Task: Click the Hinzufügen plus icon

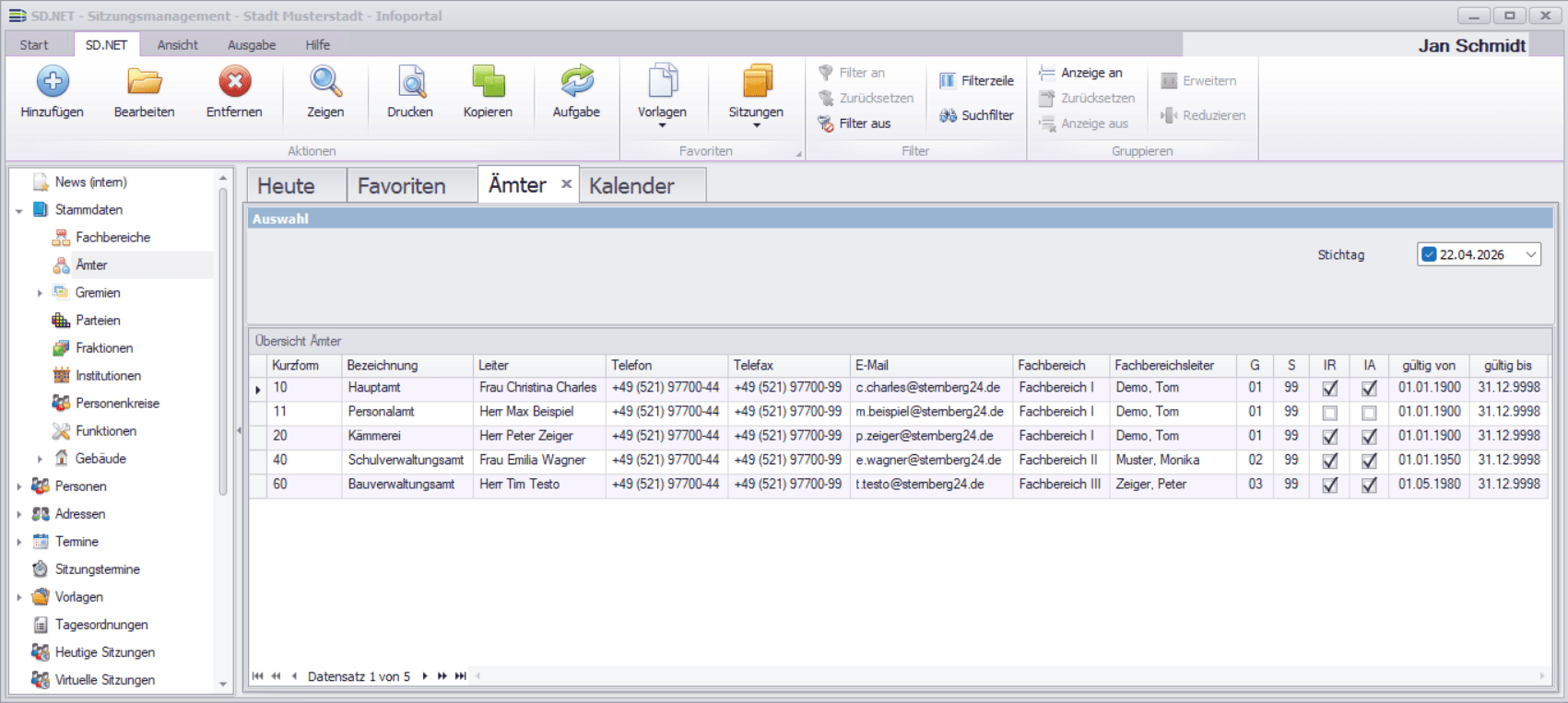Action: [53, 82]
